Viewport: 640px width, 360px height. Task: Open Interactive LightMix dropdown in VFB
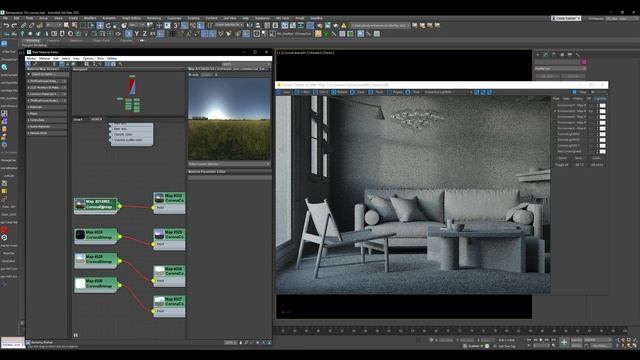coord(448,92)
